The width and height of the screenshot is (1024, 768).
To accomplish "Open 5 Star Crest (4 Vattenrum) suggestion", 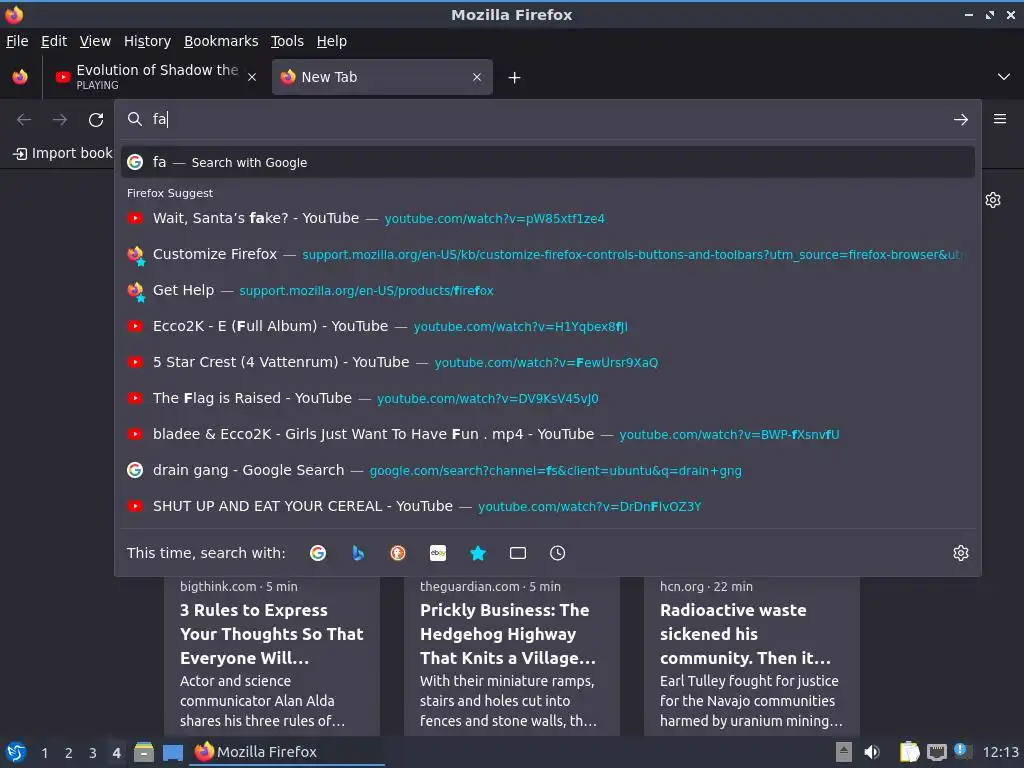I will [547, 362].
